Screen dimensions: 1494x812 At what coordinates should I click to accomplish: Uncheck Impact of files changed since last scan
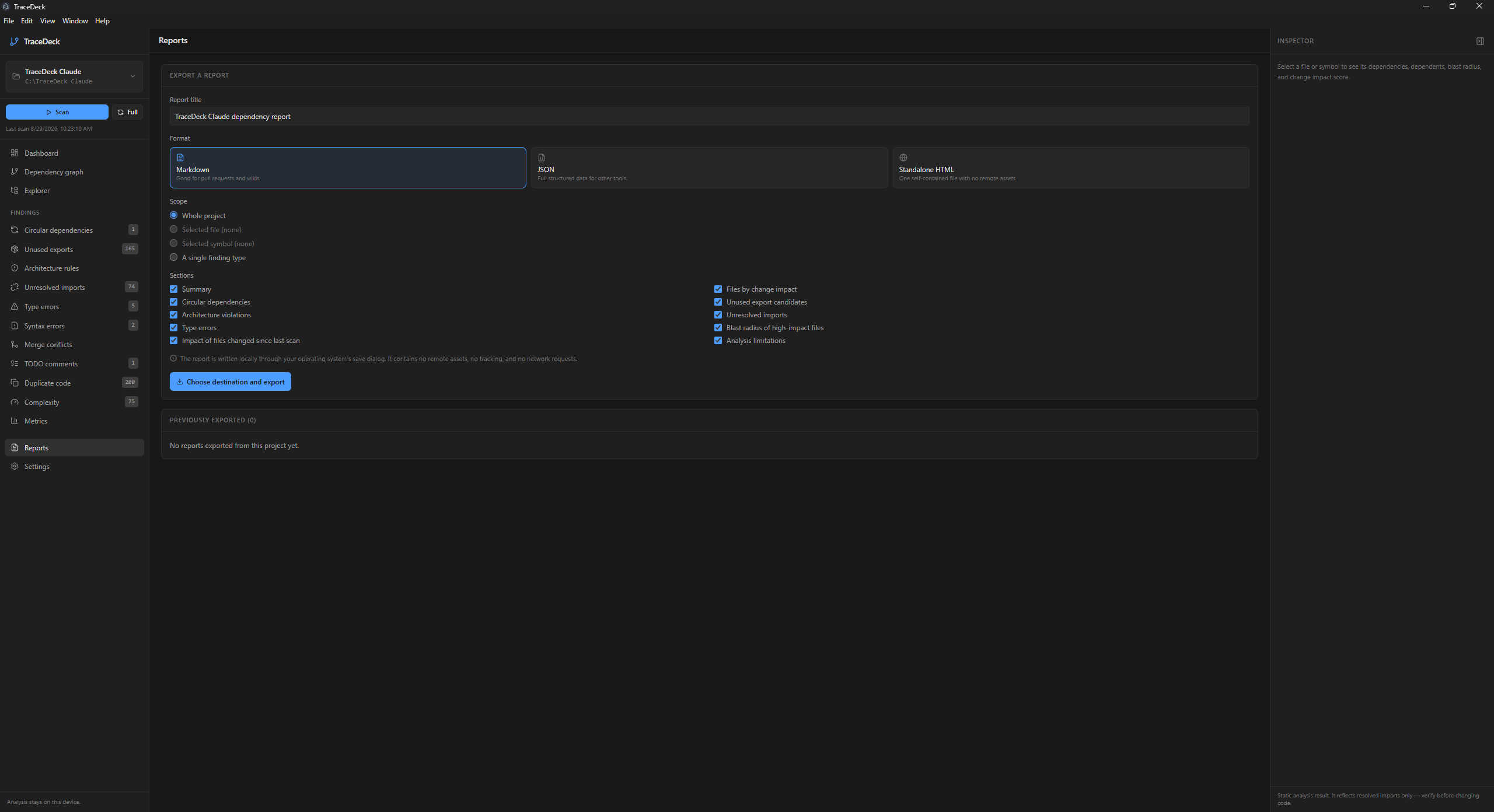click(x=174, y=341)
